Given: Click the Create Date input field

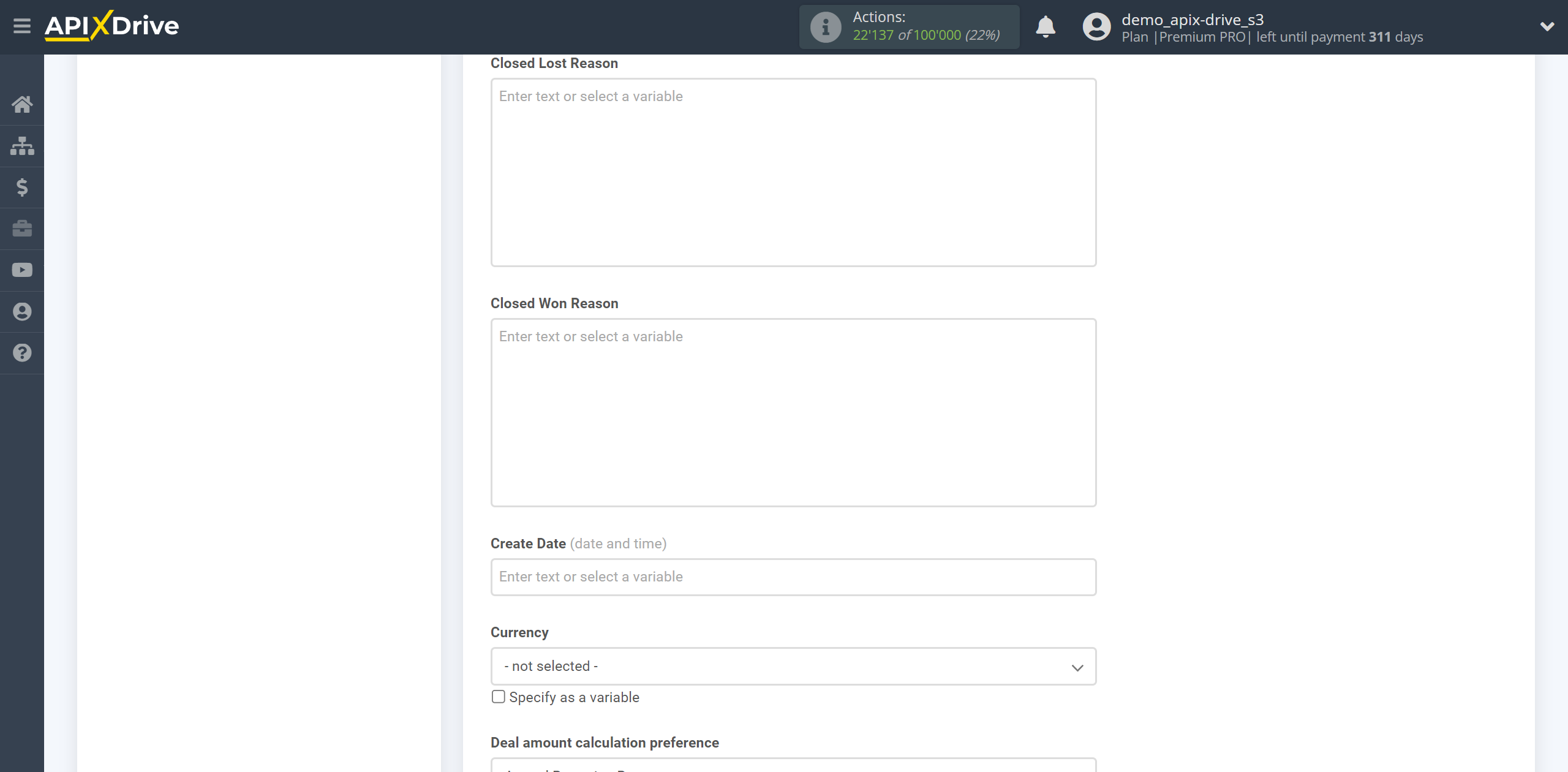Looking at the screenshot, I should point(793,577).
